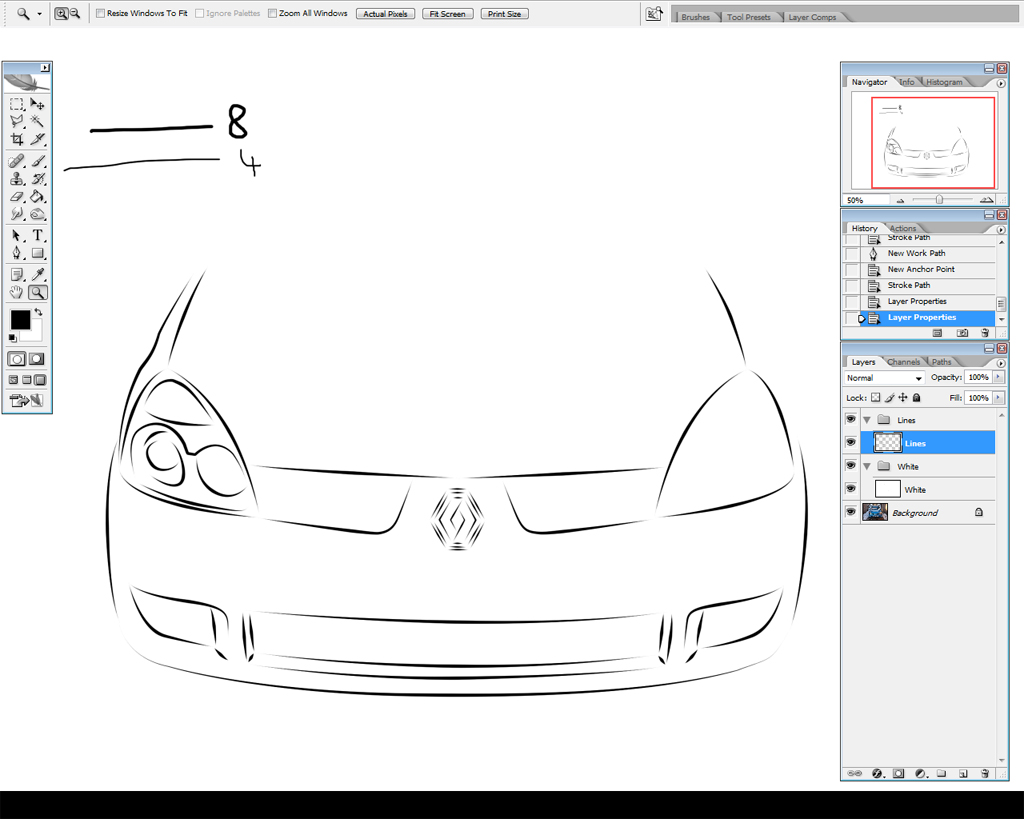The image size is (1024, 819).
Task: Enable Resize Windows To Fit checkbox
Action: [100, 14]
